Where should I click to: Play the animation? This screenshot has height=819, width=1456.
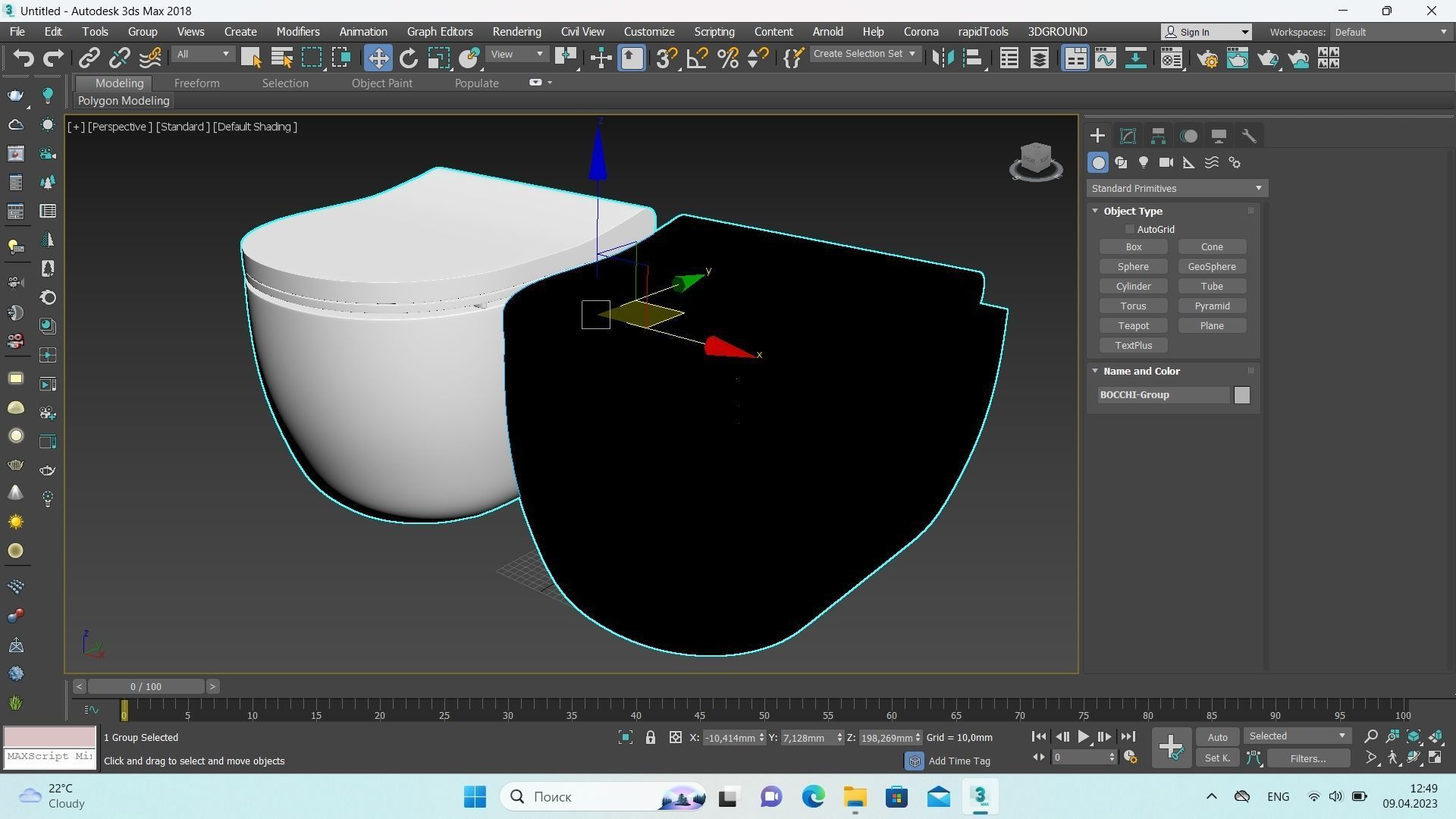(1083, 736)
